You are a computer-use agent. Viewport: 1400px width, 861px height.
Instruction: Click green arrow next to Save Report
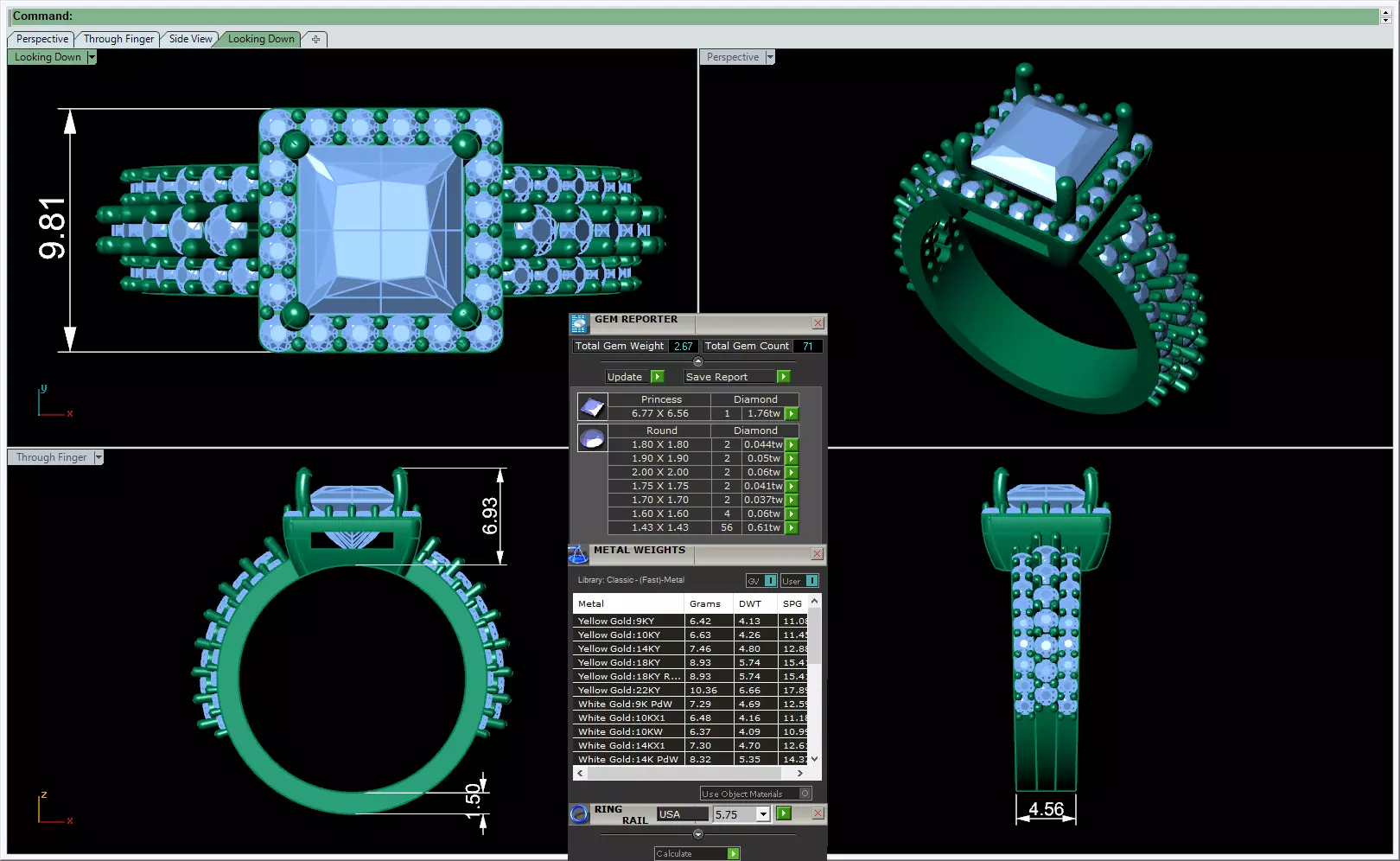(x=784, y=377)
